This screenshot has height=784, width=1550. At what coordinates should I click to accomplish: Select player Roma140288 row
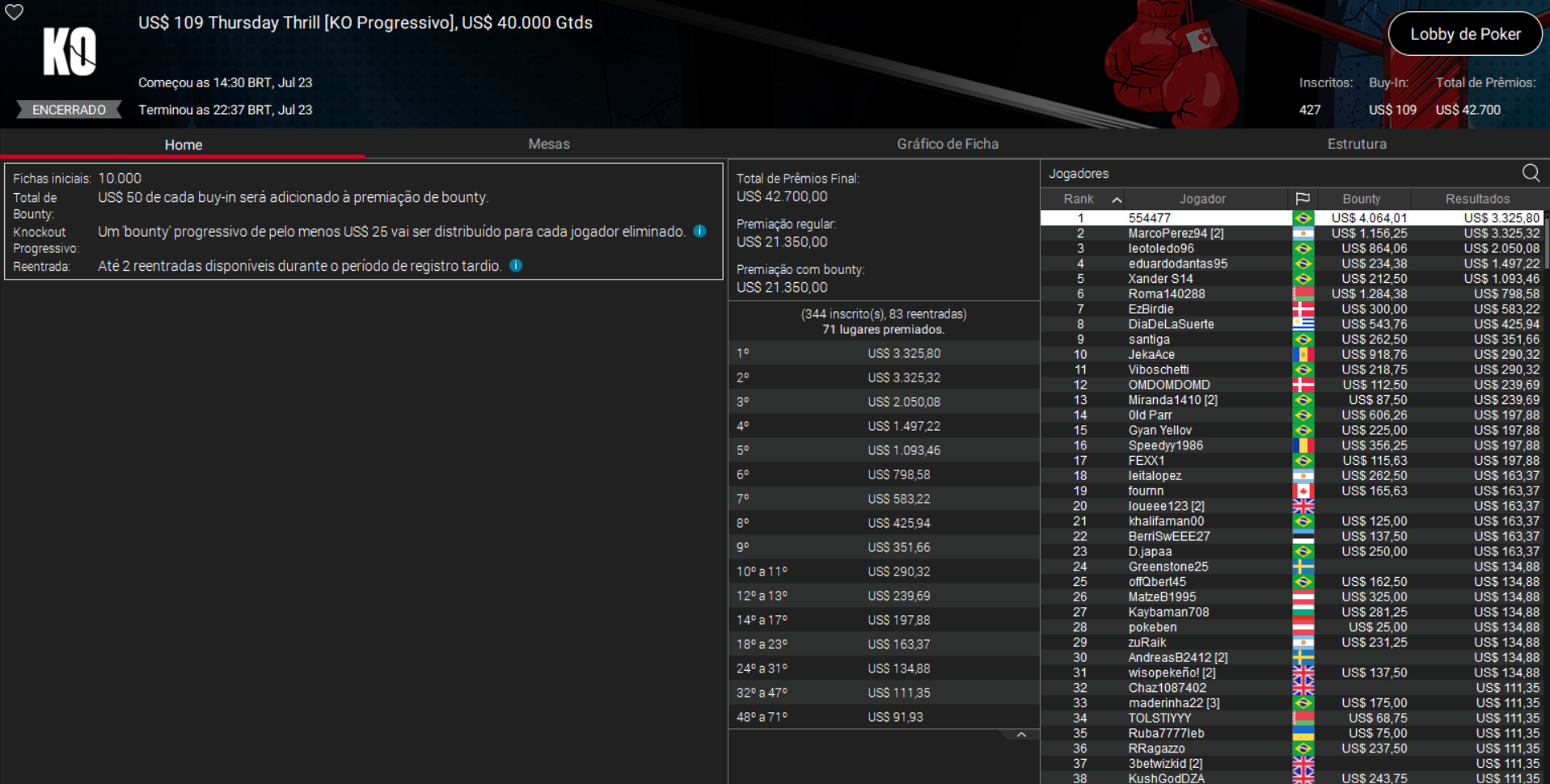coord(1291,294)
